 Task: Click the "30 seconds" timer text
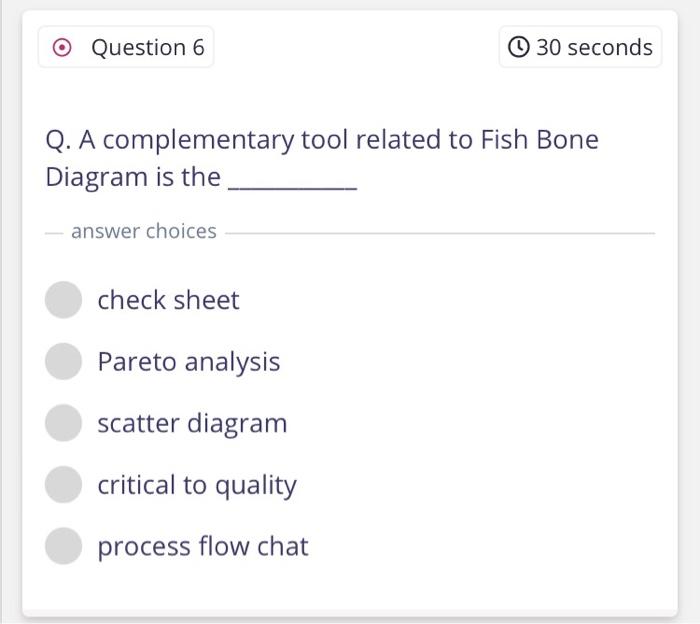pyautogui.click(x=594, y=48)
